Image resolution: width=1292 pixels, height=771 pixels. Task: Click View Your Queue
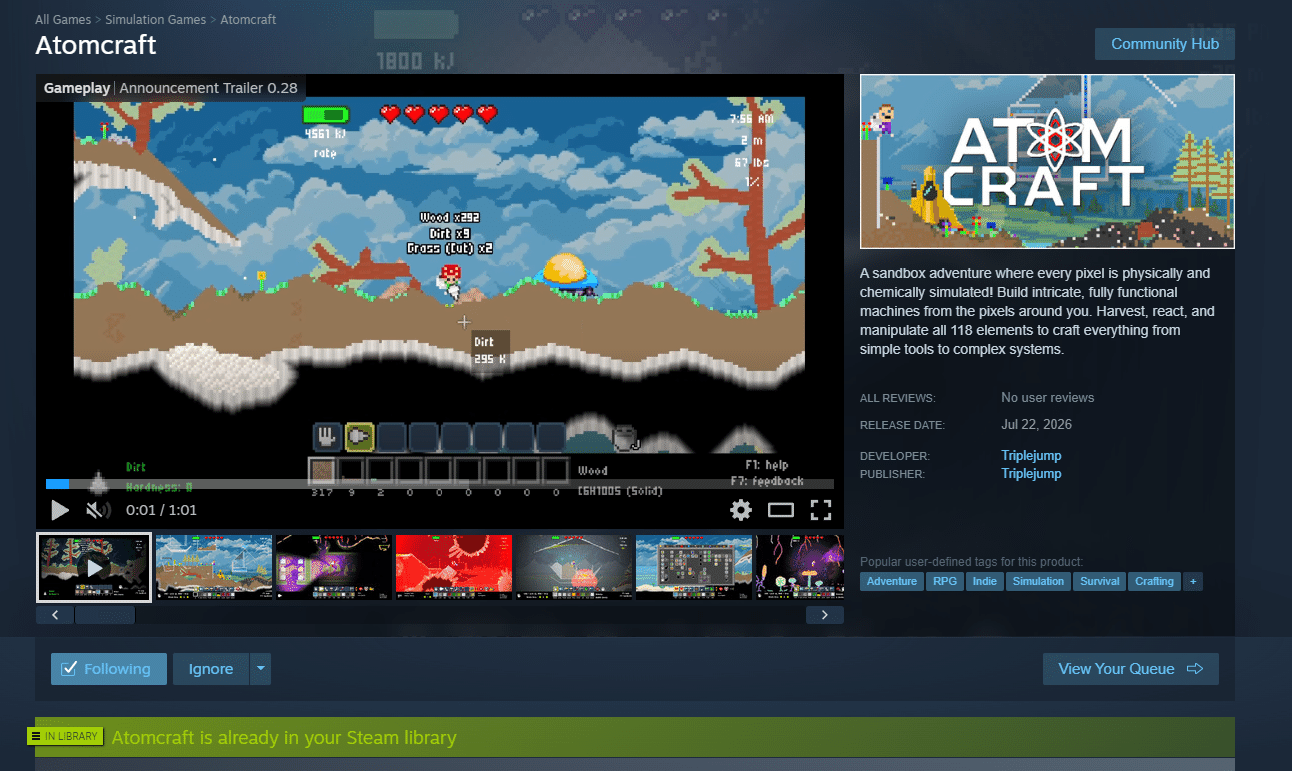pos(1131,669)
